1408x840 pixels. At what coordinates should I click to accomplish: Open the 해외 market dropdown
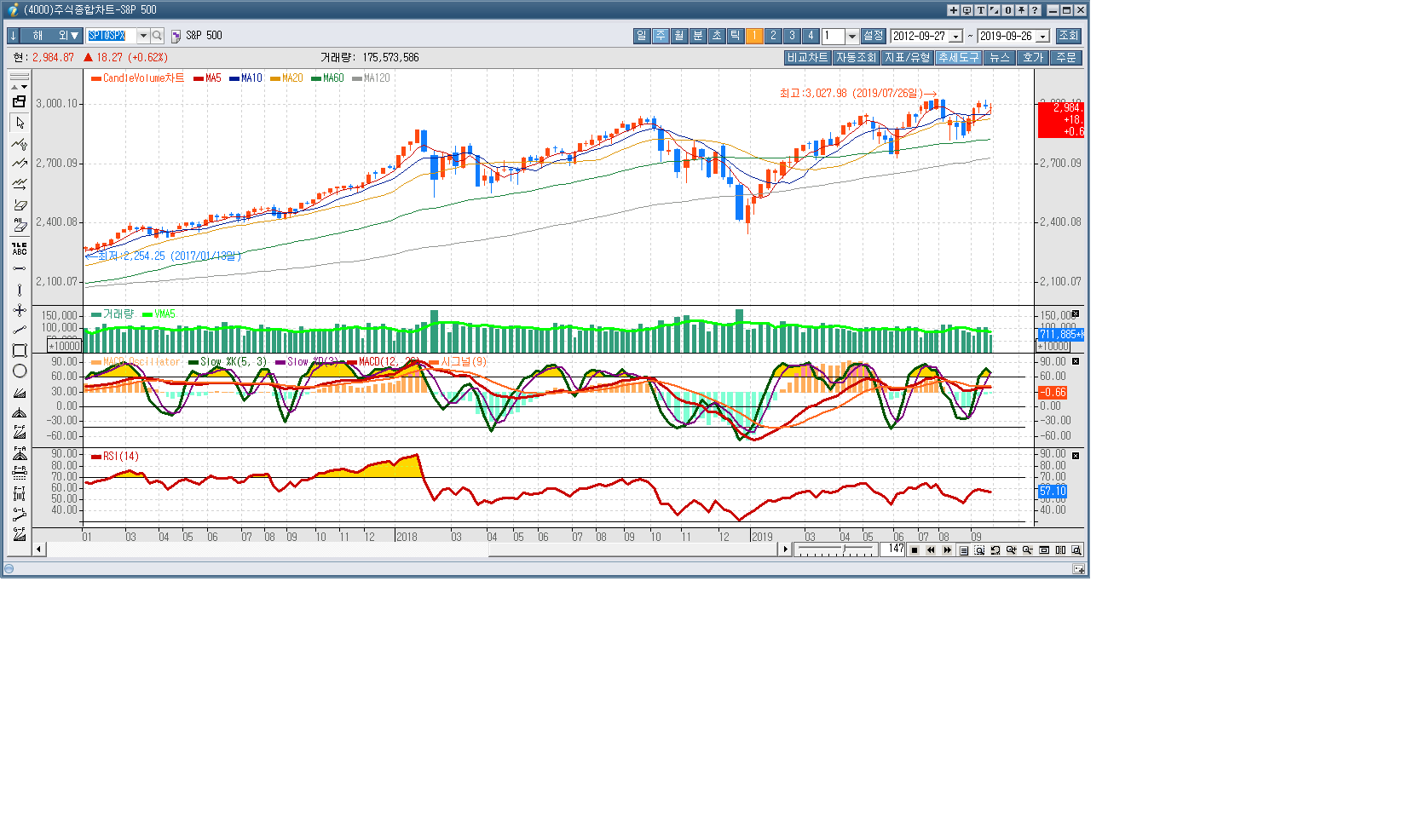tap(52, 36)
